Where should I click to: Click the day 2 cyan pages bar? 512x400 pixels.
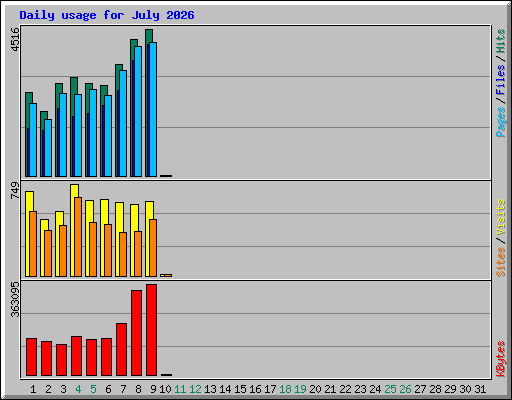(x=48, y=148)
